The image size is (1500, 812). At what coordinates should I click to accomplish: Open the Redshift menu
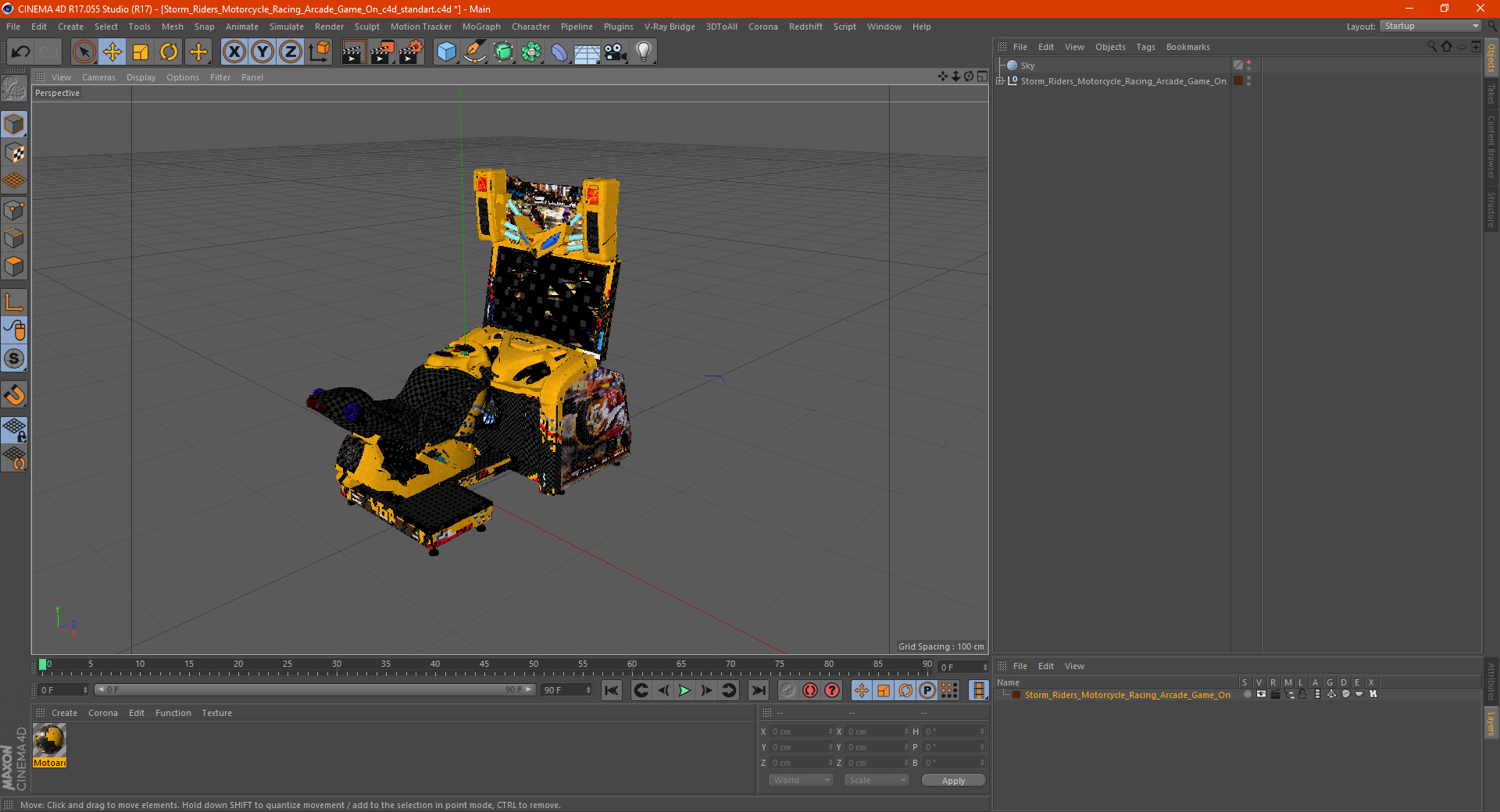point(805,27)
